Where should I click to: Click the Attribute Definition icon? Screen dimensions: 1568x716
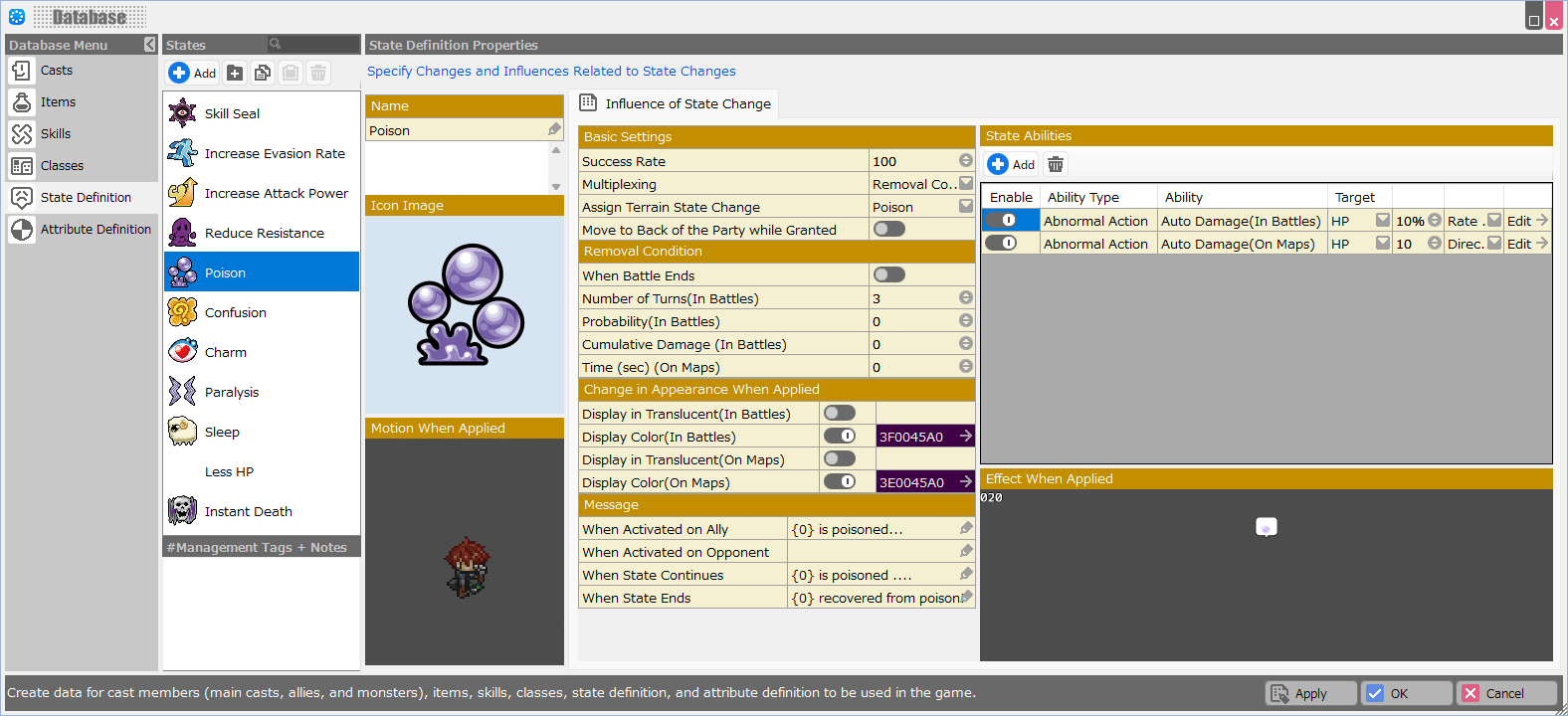pyautogui.click(x=21, y=230)
